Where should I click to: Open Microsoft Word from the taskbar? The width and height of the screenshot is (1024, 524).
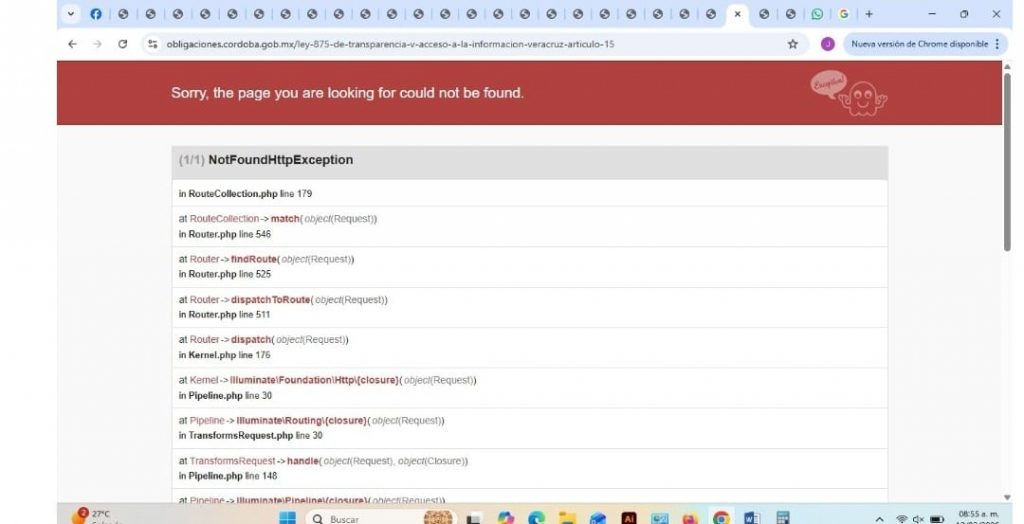(752, 518)
